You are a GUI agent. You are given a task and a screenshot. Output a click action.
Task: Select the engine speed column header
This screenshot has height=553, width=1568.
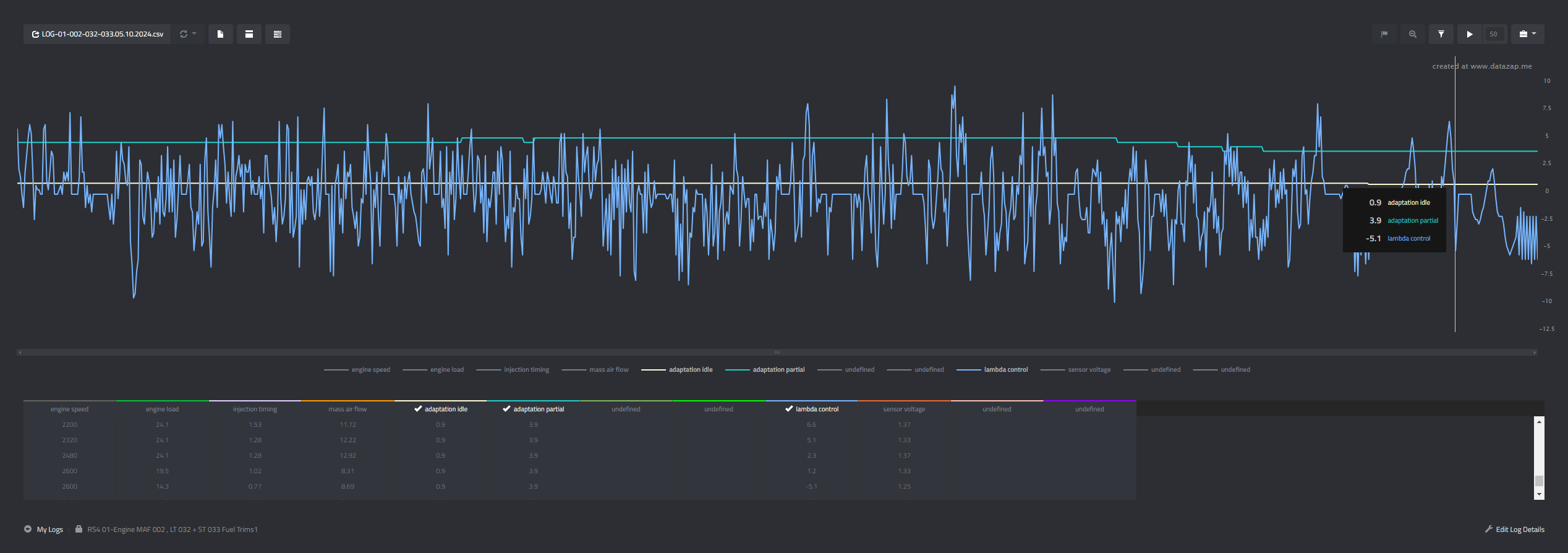pyautogui.click(x=69, y=409)
